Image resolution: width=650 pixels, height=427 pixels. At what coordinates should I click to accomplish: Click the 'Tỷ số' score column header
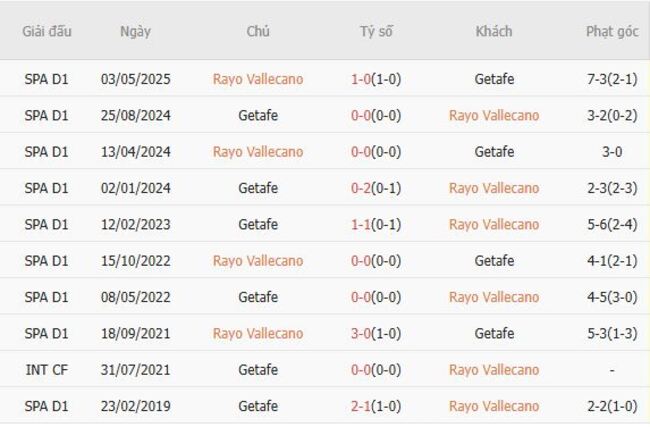click(x=376, y=31)
